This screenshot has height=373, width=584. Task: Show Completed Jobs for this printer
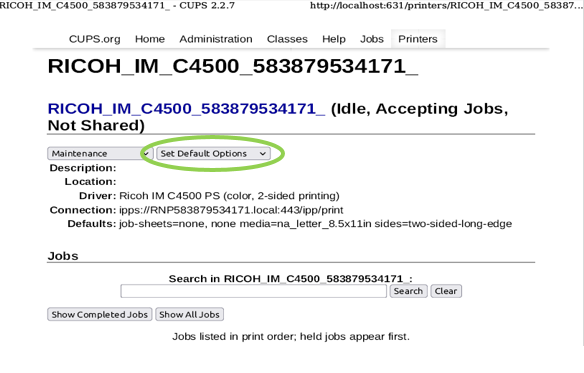point(99,314)
